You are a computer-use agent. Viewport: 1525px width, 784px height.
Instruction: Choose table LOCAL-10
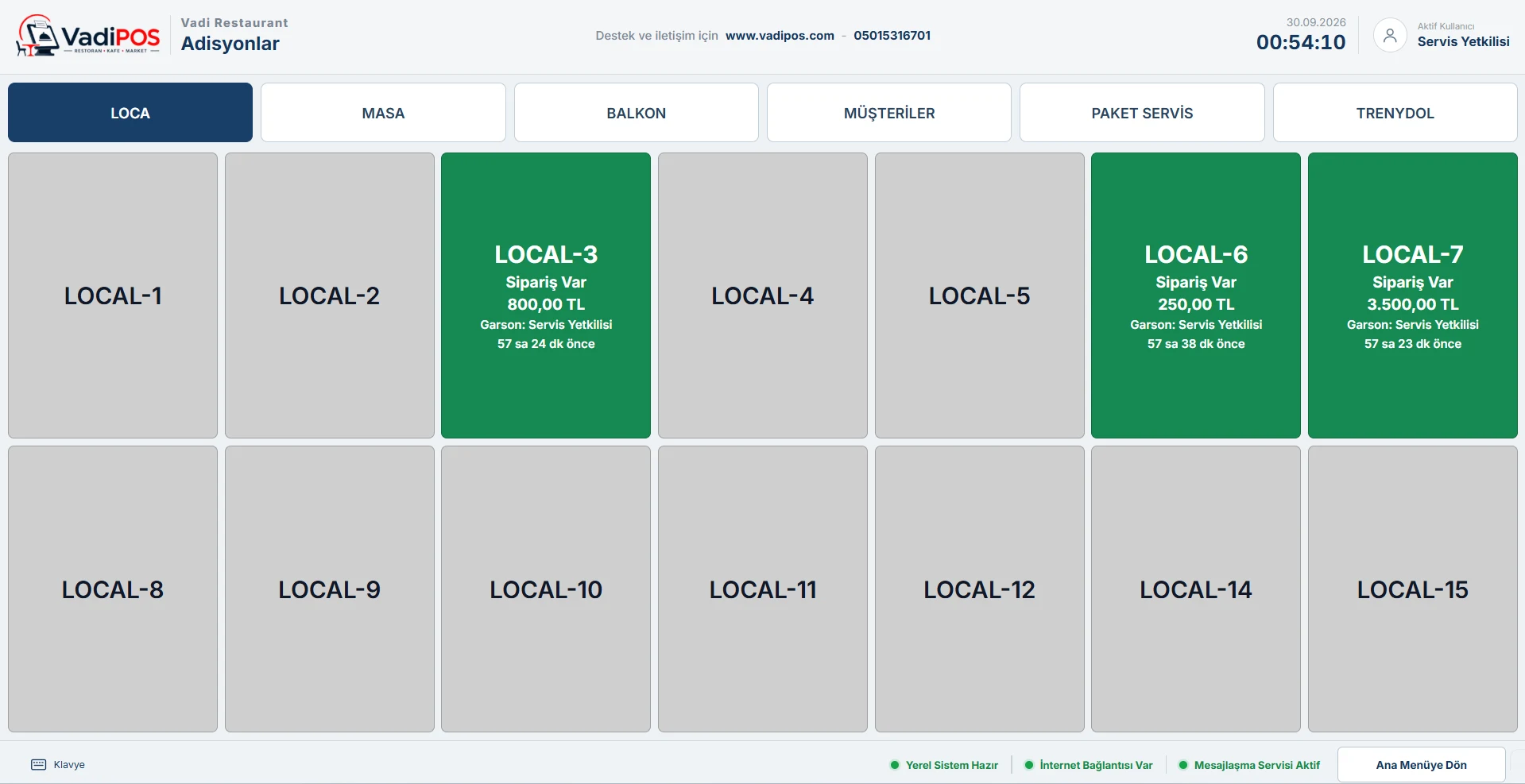(546, 589)
